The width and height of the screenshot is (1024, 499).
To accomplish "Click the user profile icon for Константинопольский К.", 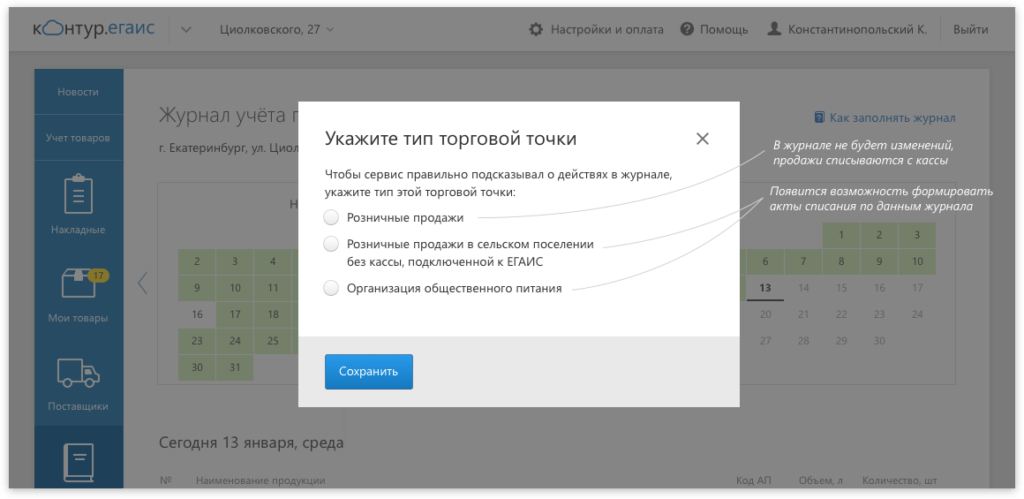I will pos(775,29).
